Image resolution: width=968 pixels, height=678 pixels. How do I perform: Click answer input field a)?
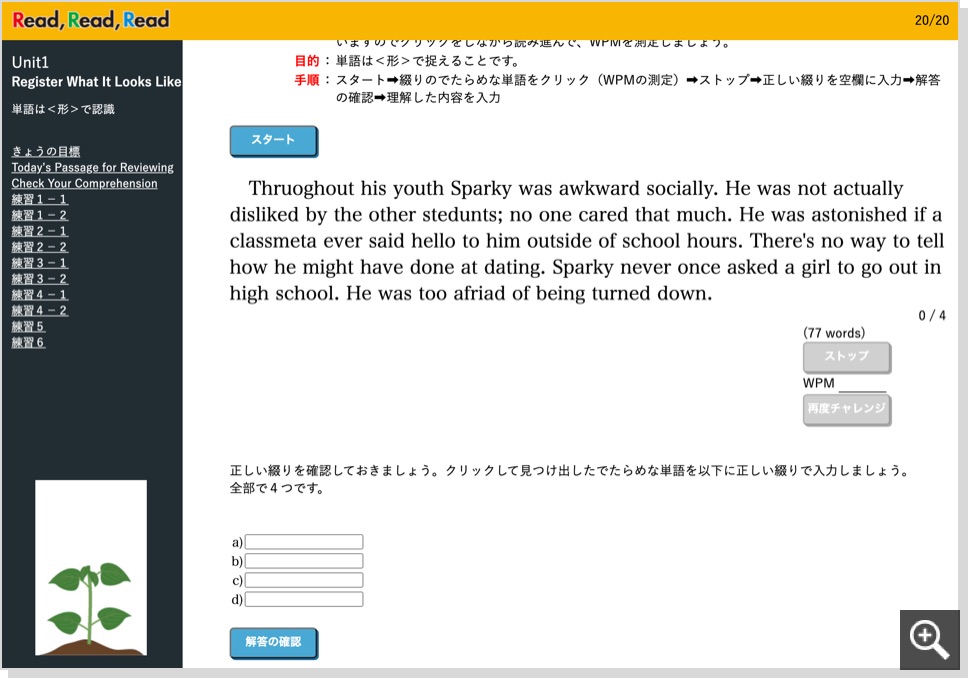[304, 542]
